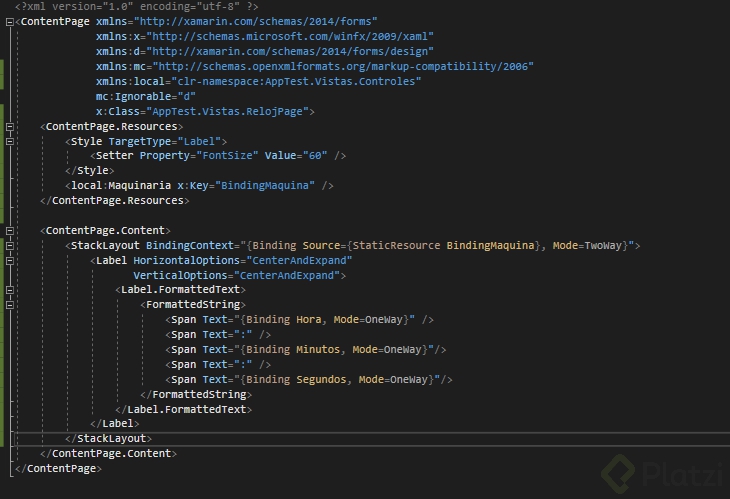Screen dimensions: 730x499
Task: Click the opening ContentPage.Resources tag
Action: [112, 127]
